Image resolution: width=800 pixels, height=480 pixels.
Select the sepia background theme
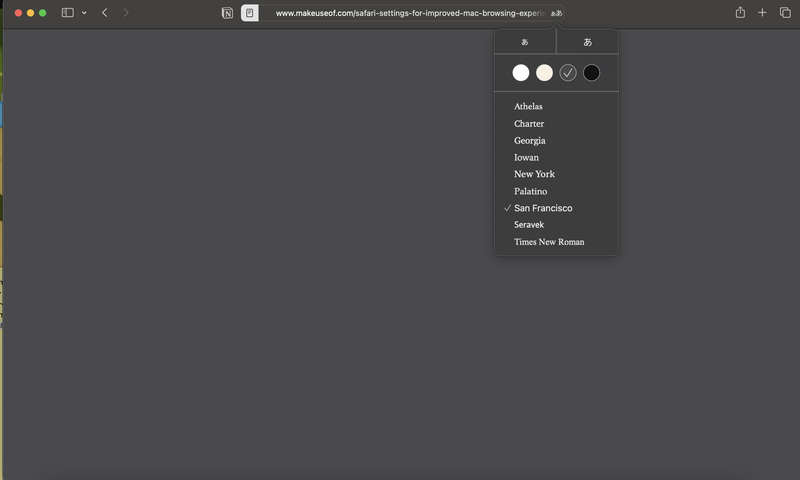tap(544, 72)
